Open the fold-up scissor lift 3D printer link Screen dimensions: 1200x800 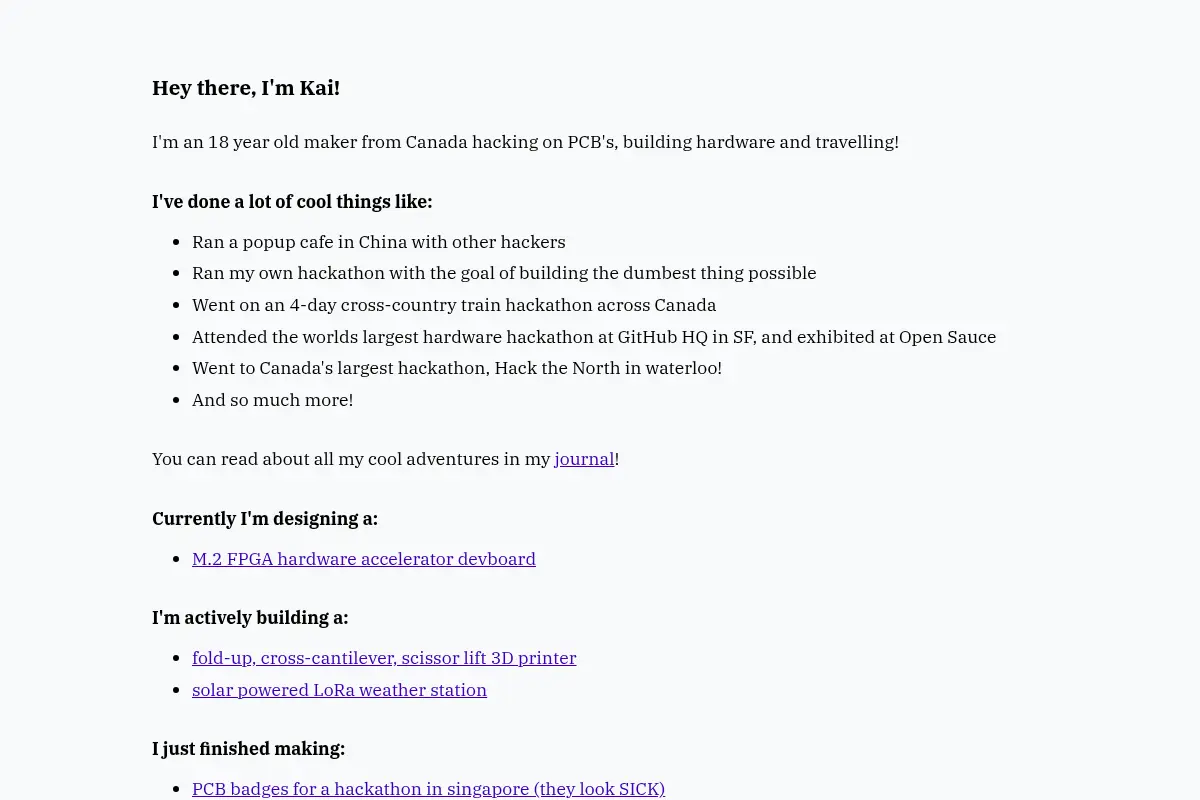click(x=384, y=658)
